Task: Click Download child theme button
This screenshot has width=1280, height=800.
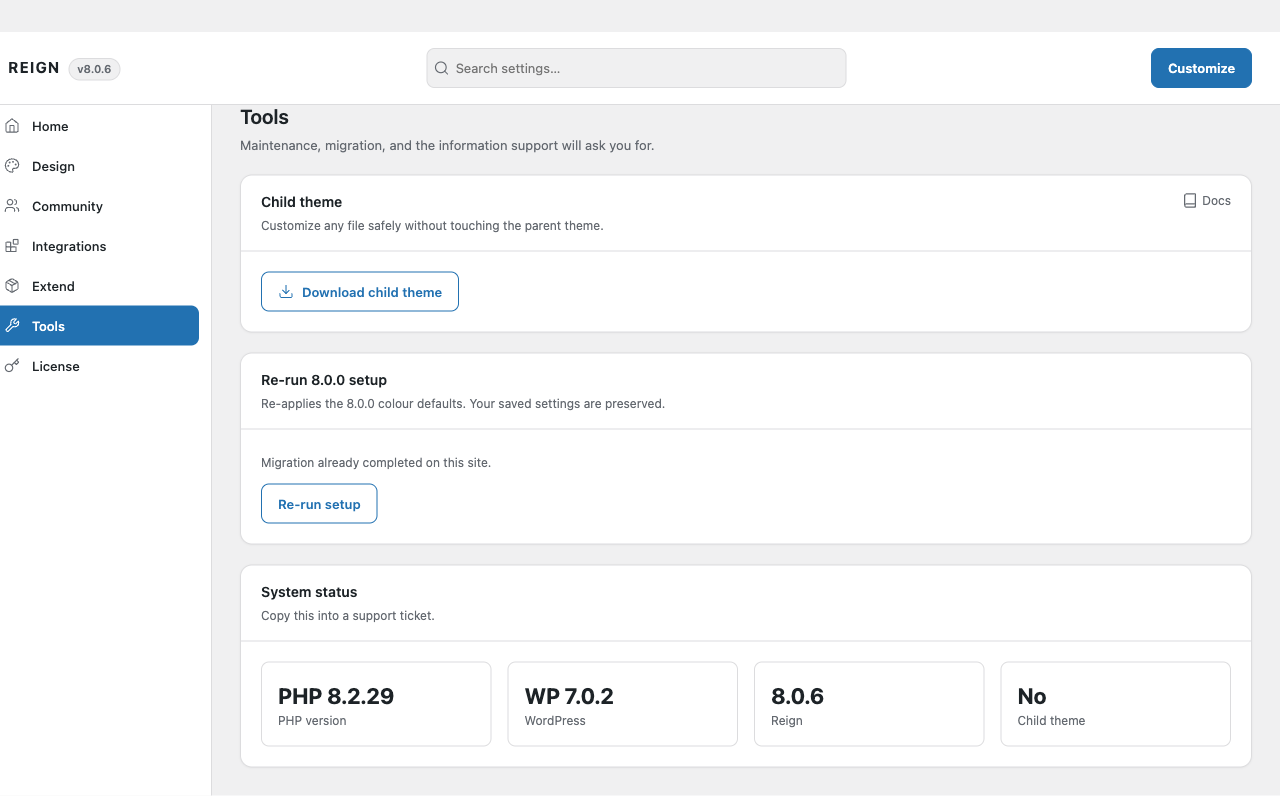Action: tap(360, 292)
